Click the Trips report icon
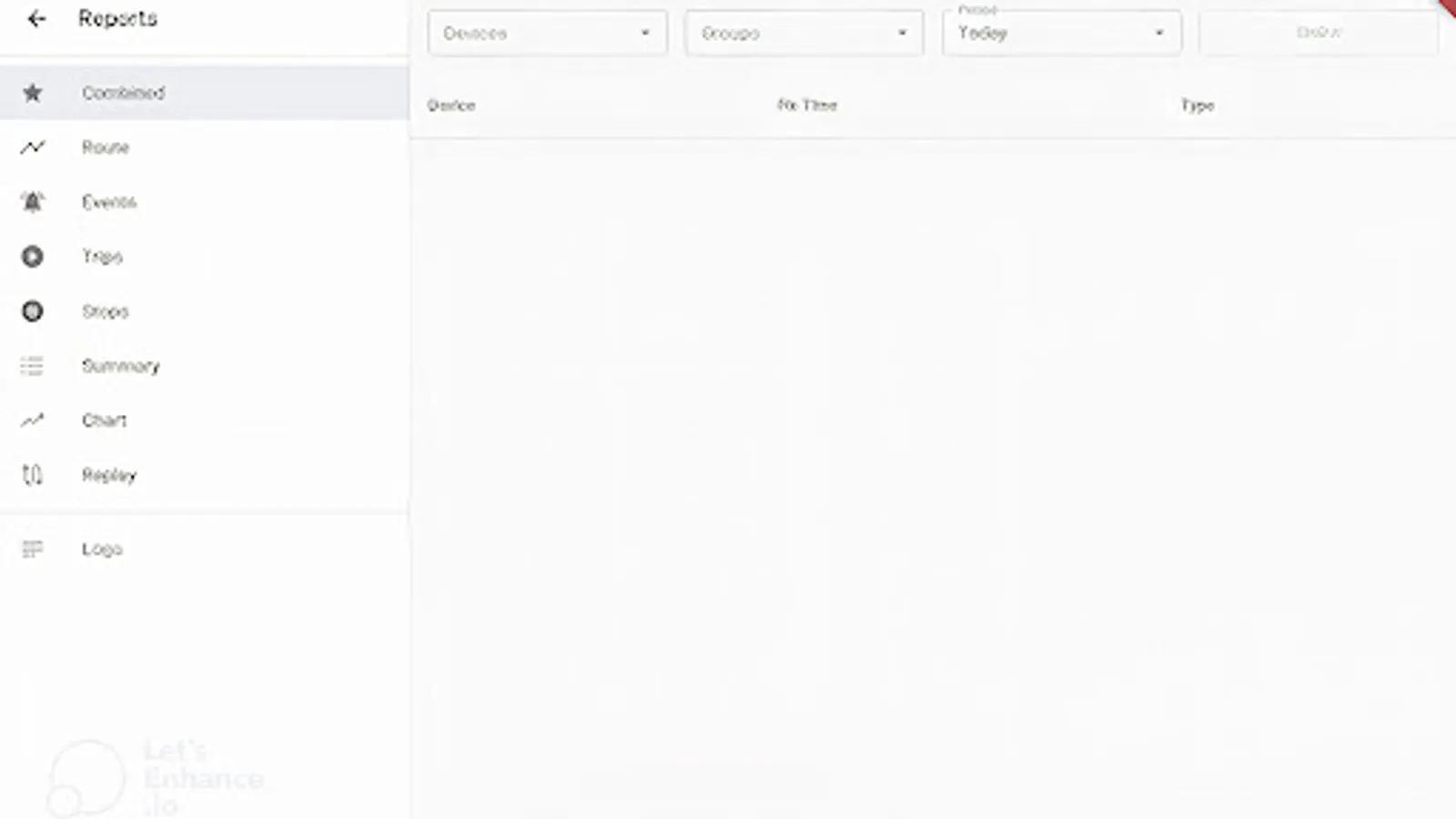Viewport: 1456px width, 819px height. point(33,256)
